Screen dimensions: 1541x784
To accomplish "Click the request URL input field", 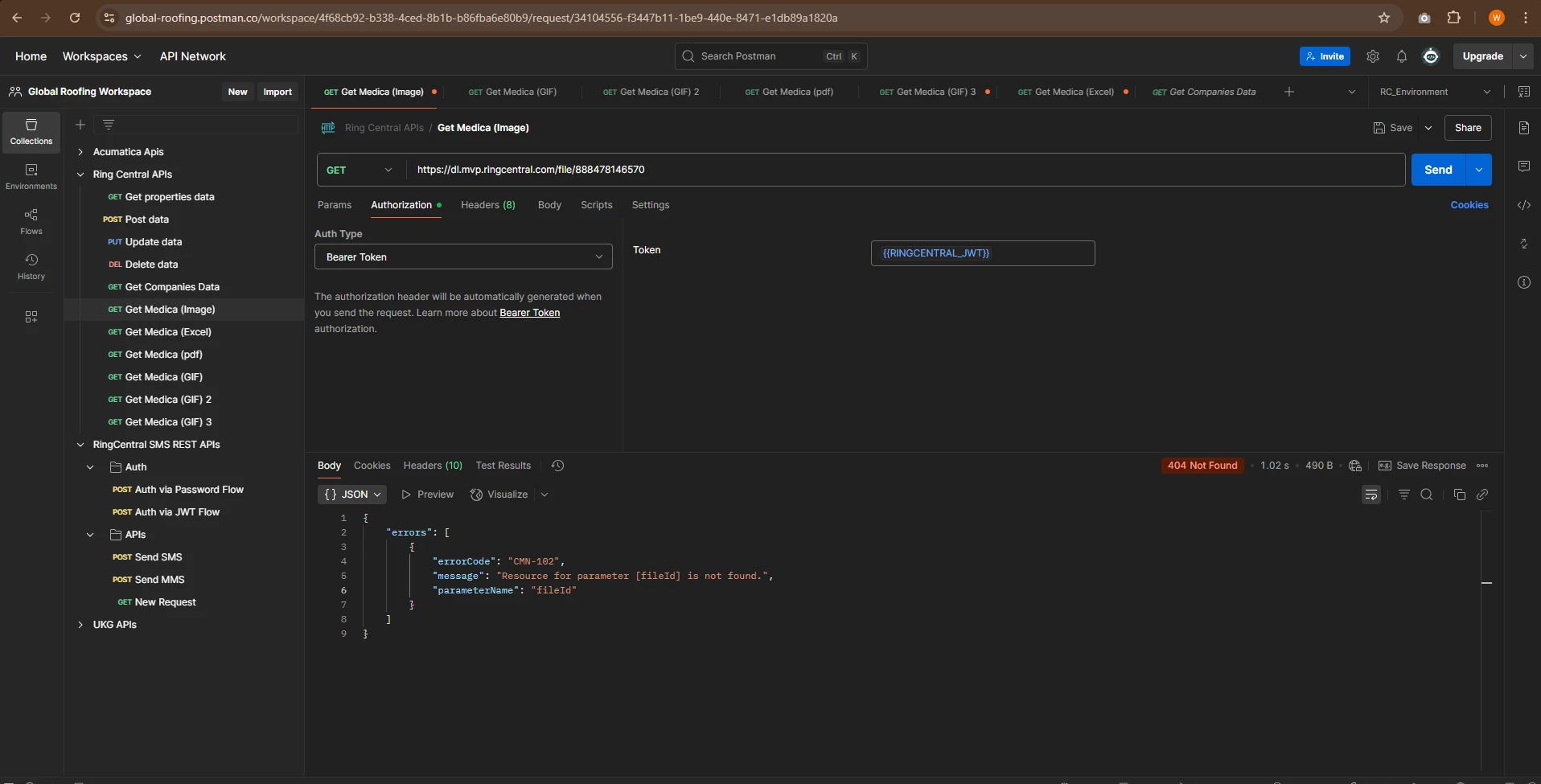I will tap(906, 170).
